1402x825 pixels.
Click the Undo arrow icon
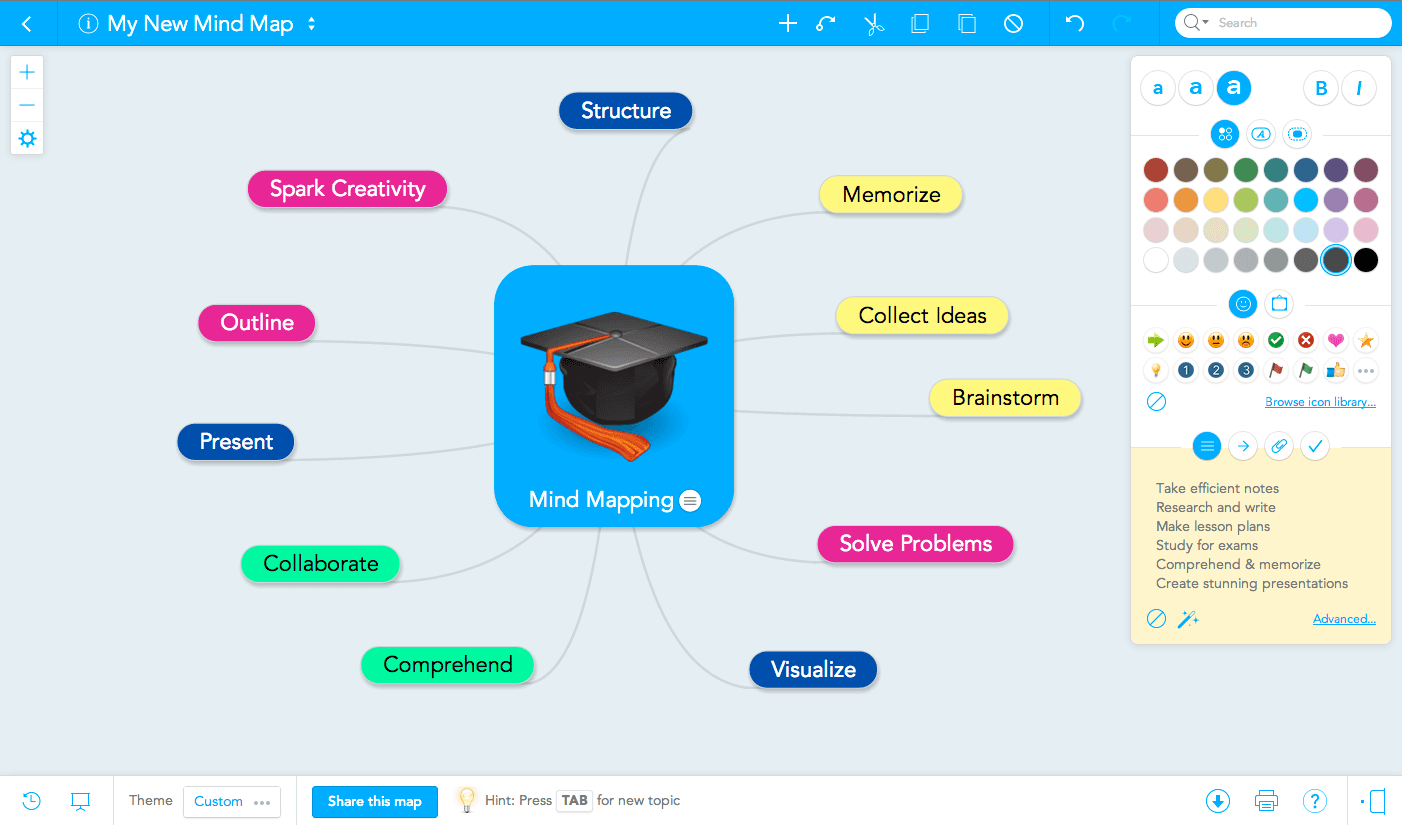1075,24
